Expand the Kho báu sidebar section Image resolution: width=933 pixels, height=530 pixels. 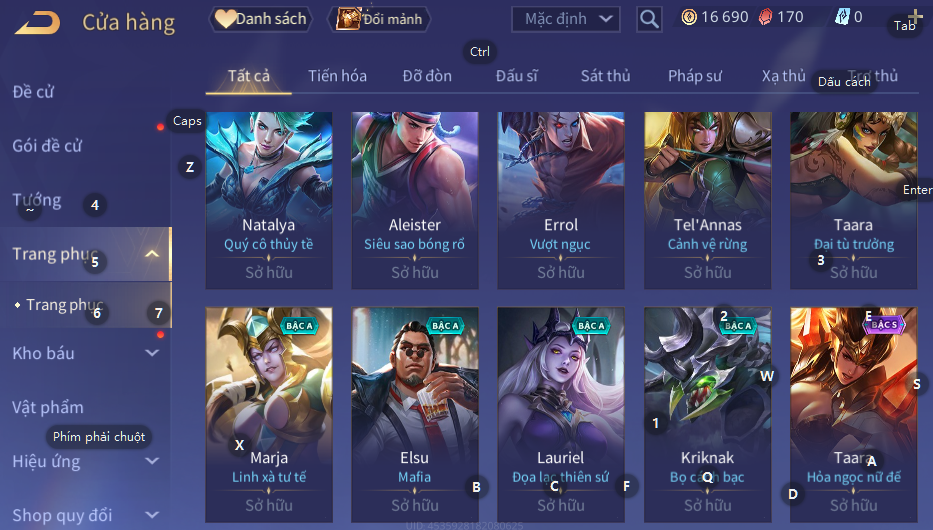(152, 353)
